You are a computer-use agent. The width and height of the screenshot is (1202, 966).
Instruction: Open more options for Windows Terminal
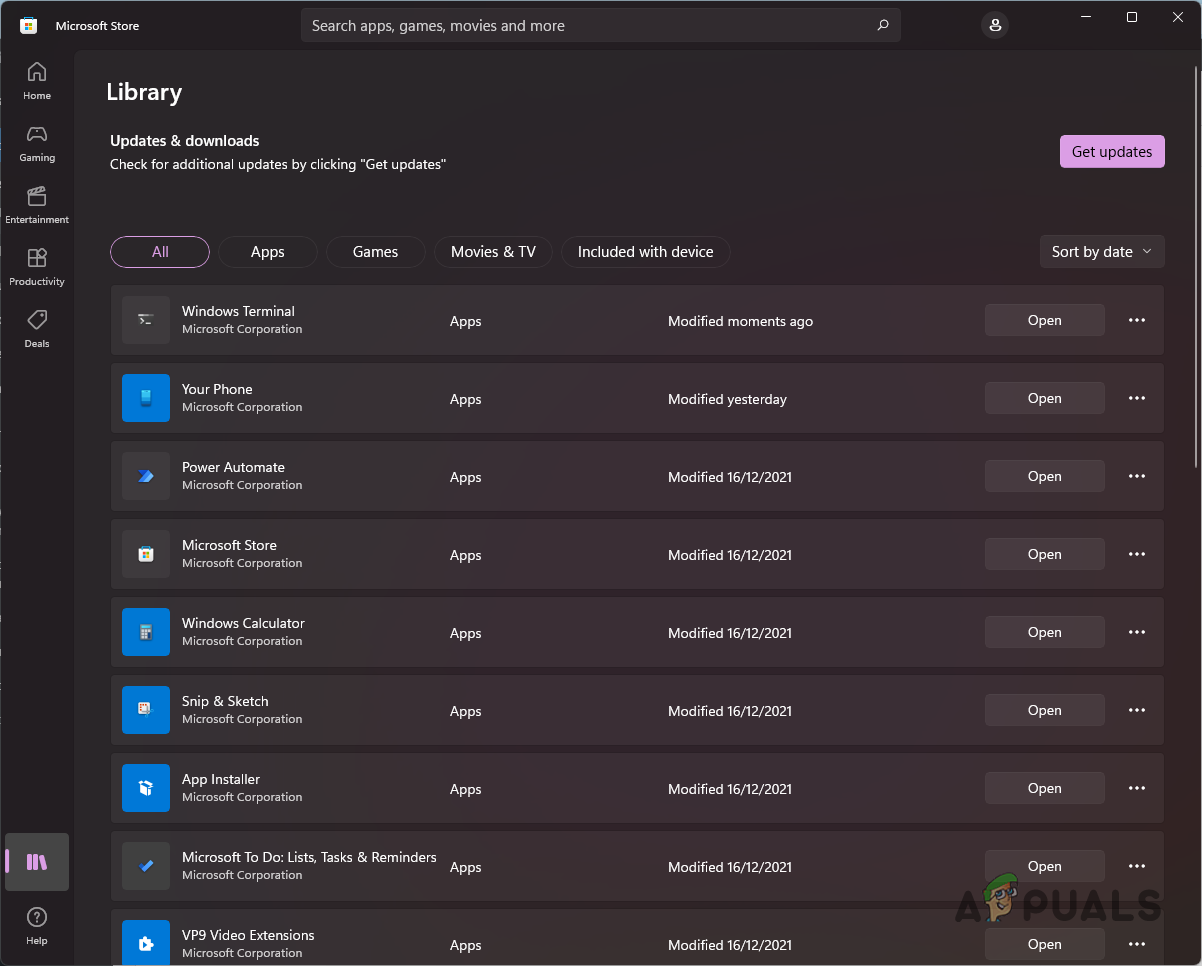[1136, 320]
